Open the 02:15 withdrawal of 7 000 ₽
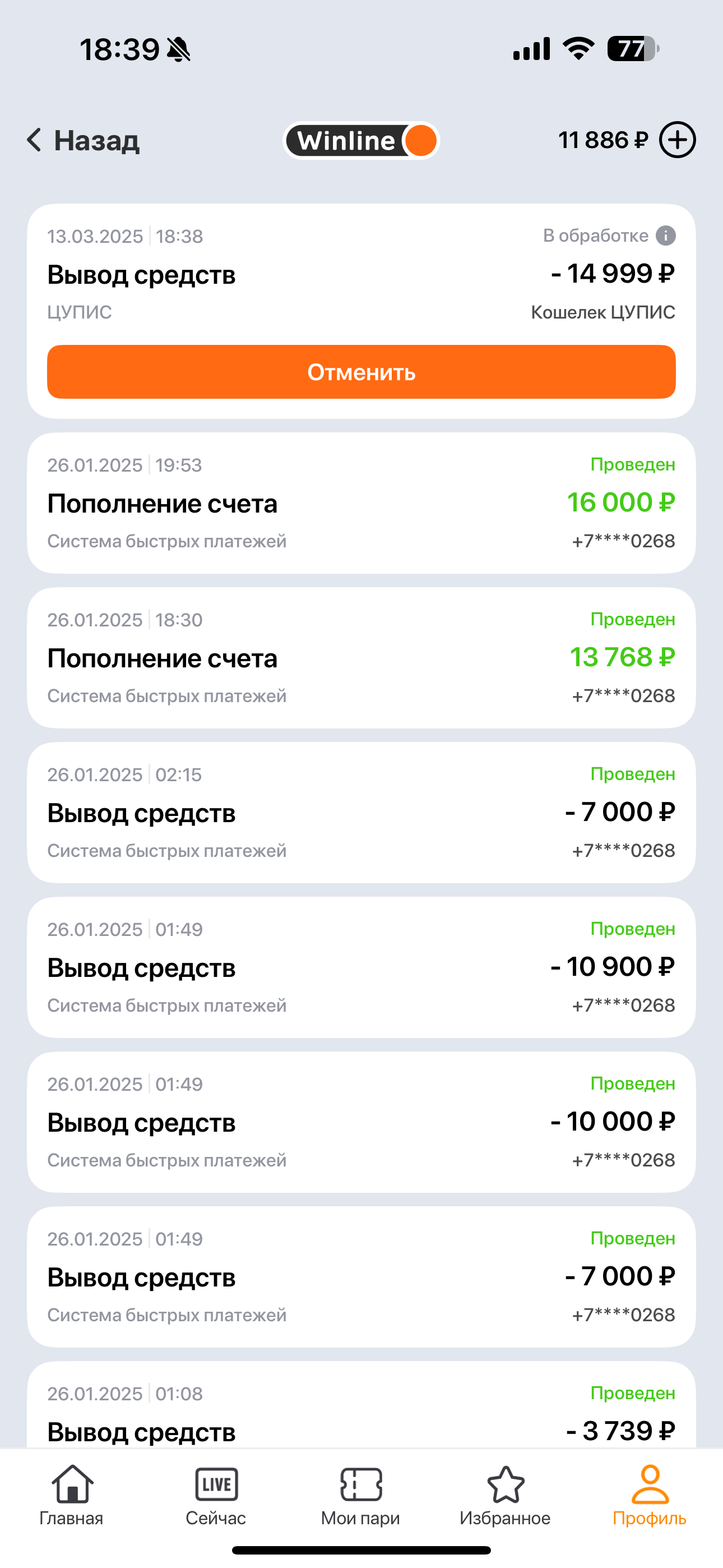Screen dimensions: 723x1568 pos(361,812)
